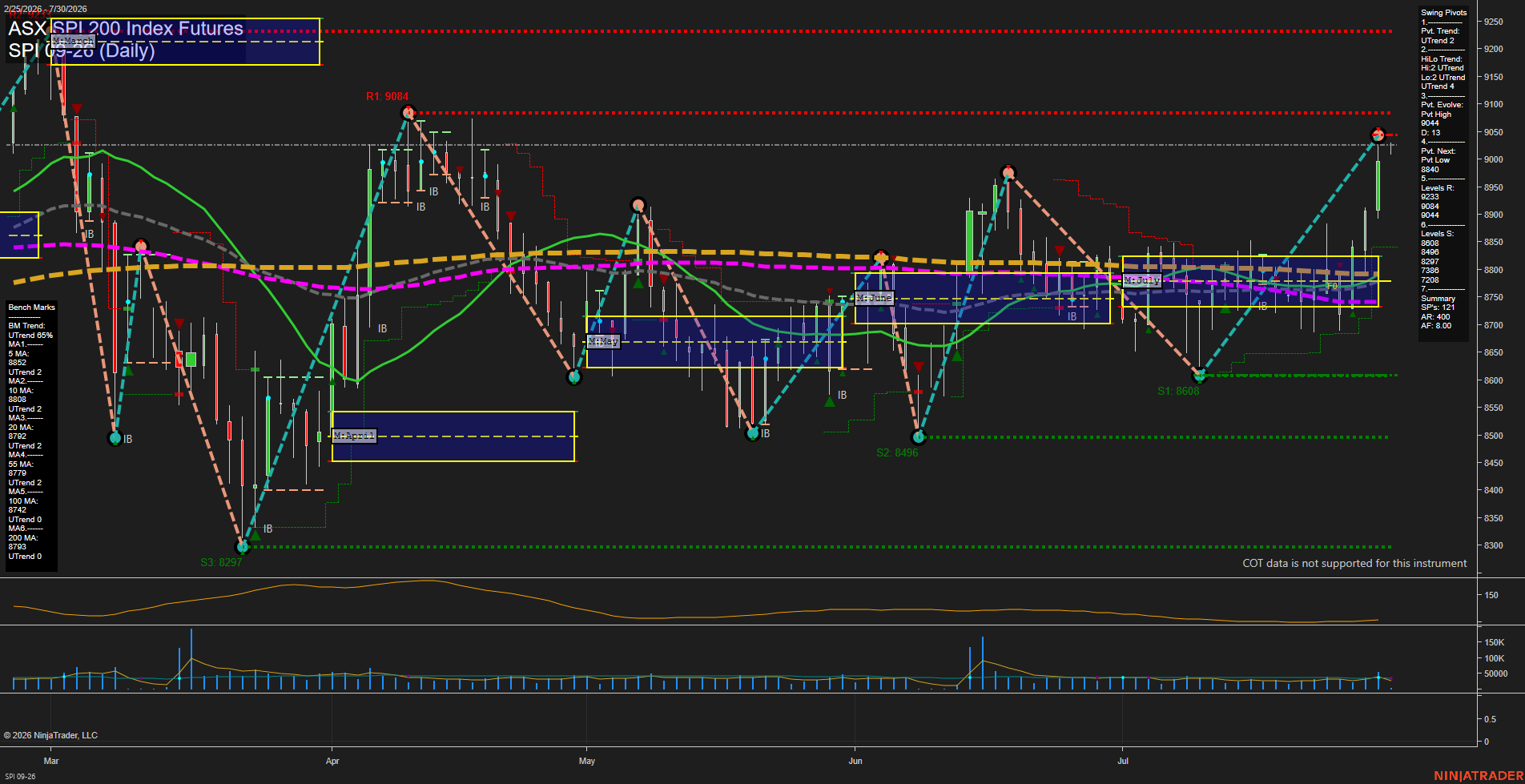Viewport: 1525px width, 784px height.
Task: Click the © 2026 NinjaTrader, LLC notice
Action: click(50, 735)
